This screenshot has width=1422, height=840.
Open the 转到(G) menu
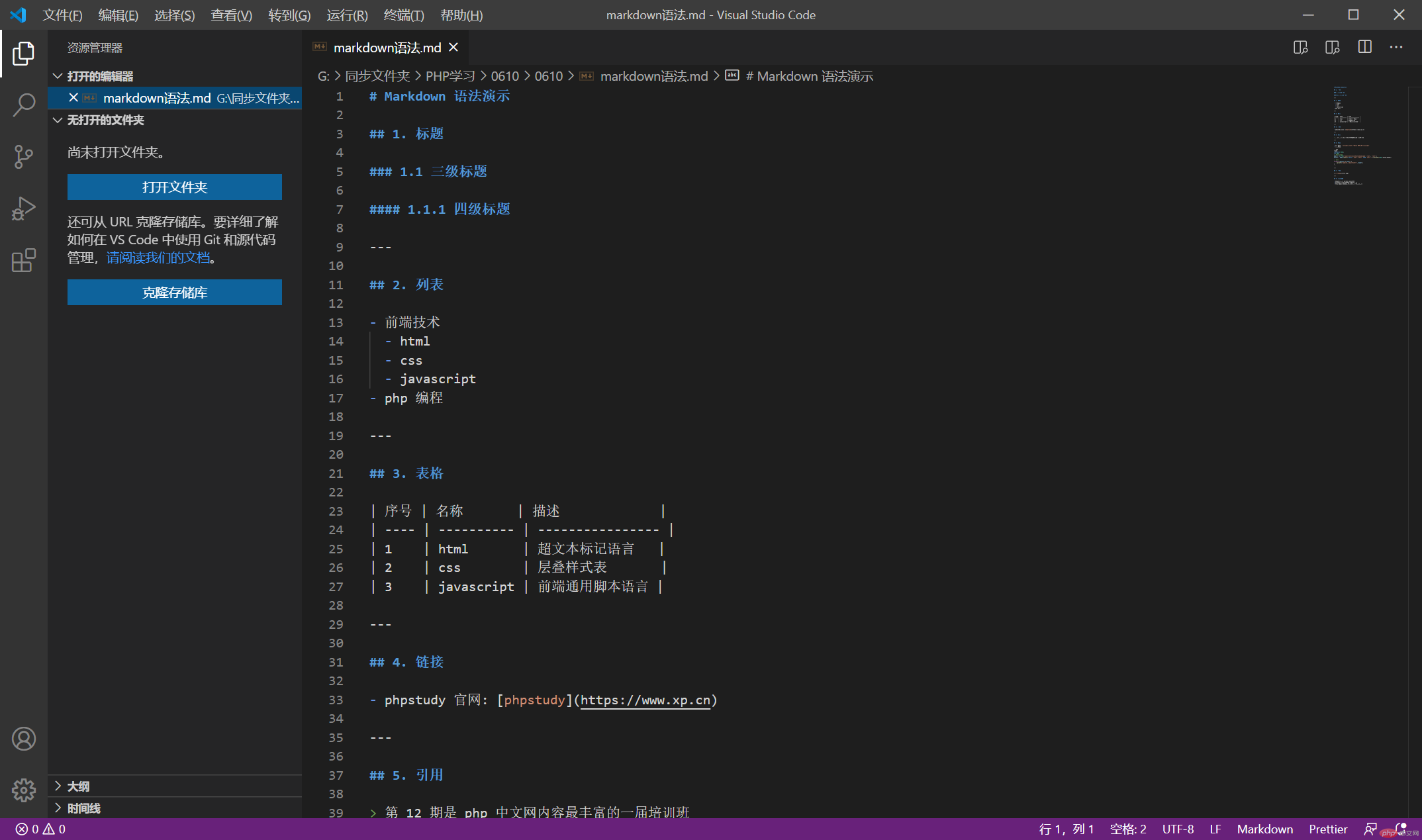(289, 15)
